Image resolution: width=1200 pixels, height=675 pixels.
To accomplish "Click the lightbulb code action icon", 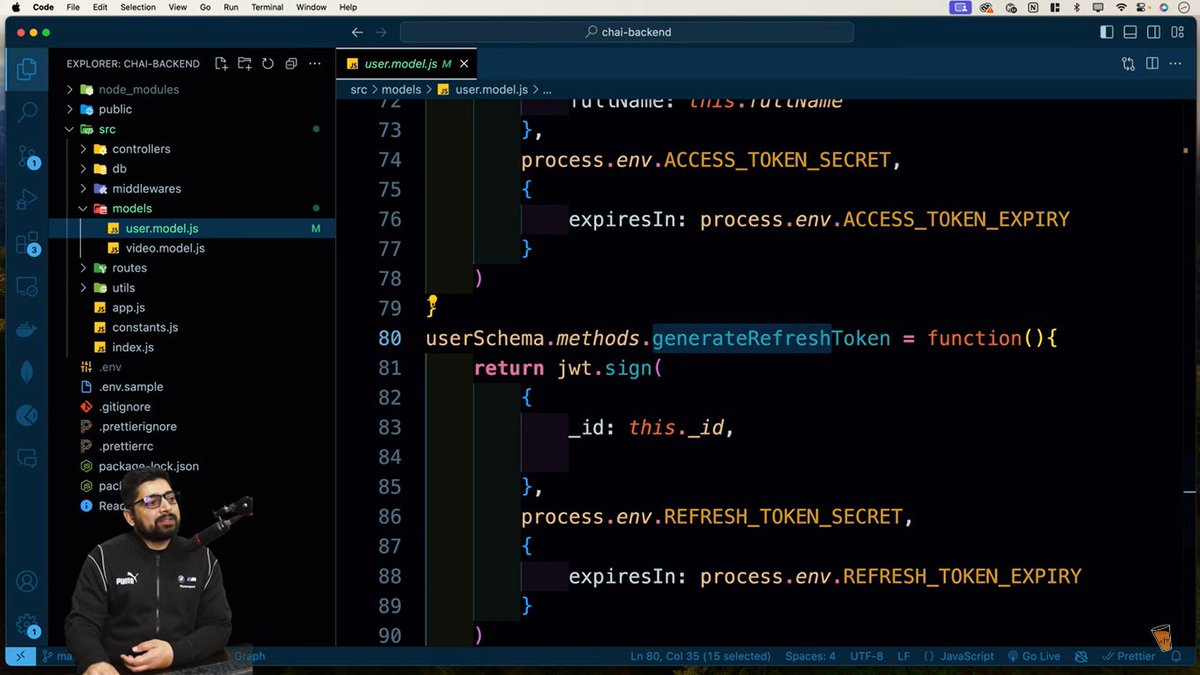I will click(432, 301).
